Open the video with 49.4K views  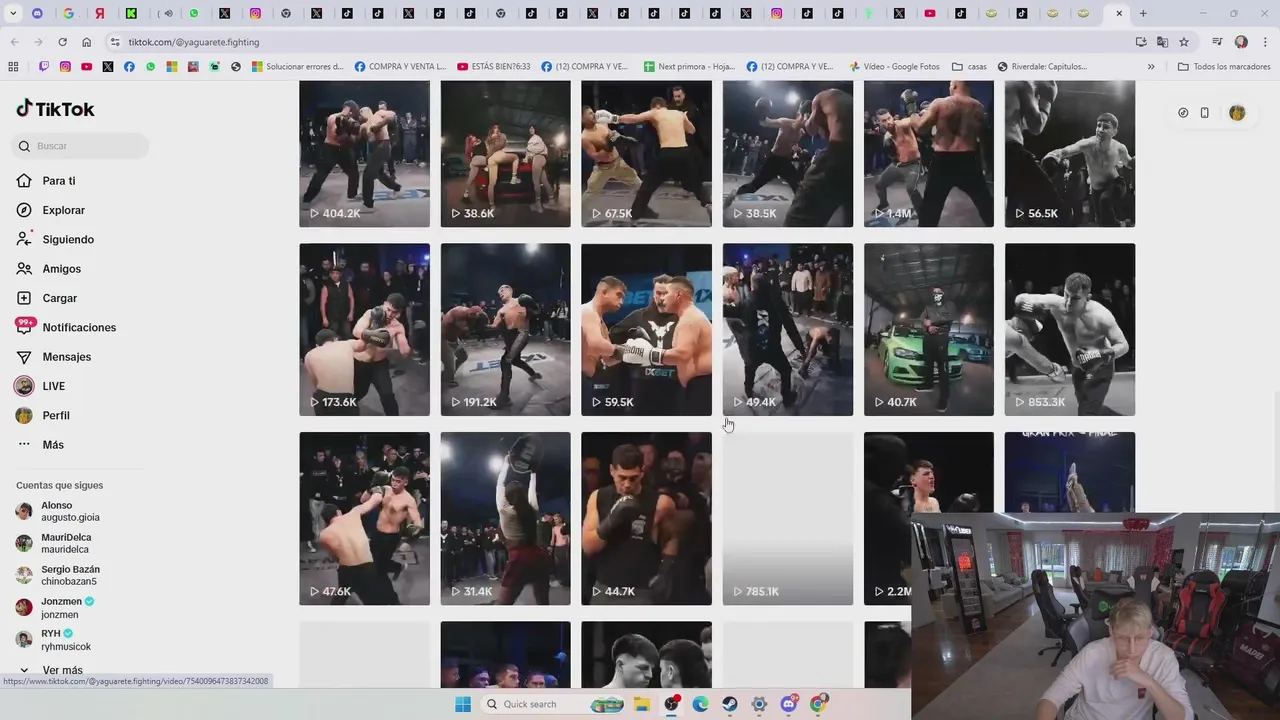point(788,329)
